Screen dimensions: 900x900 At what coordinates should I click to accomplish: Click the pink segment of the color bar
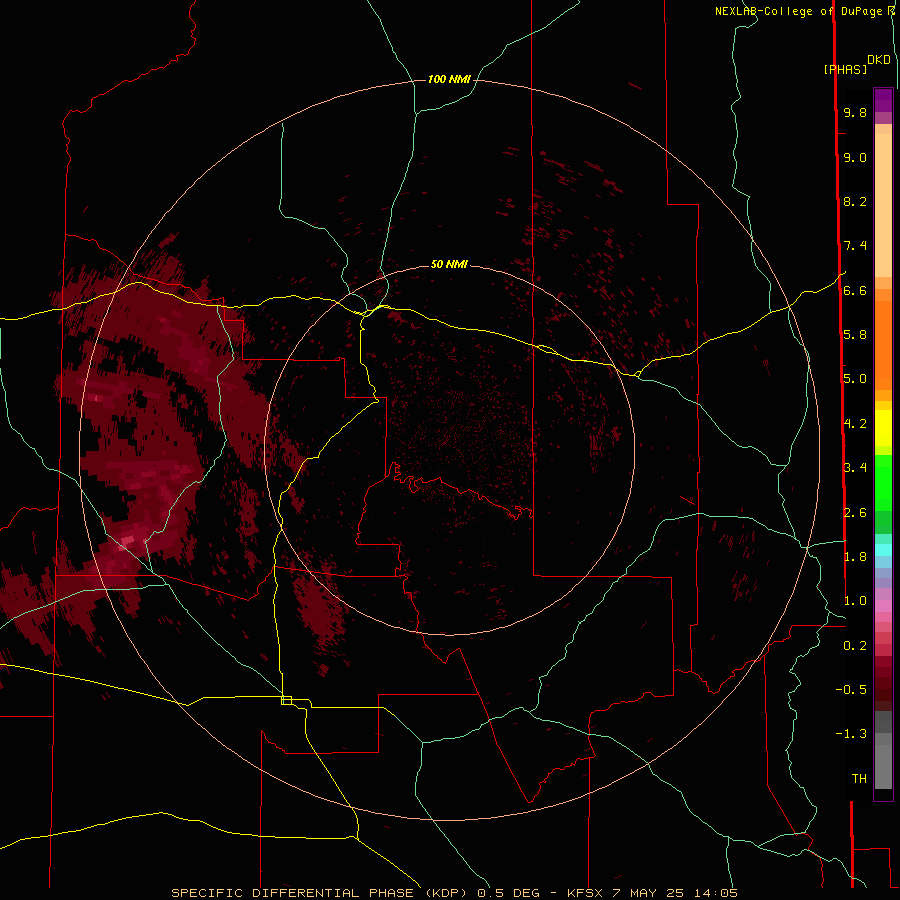point(883,606)
